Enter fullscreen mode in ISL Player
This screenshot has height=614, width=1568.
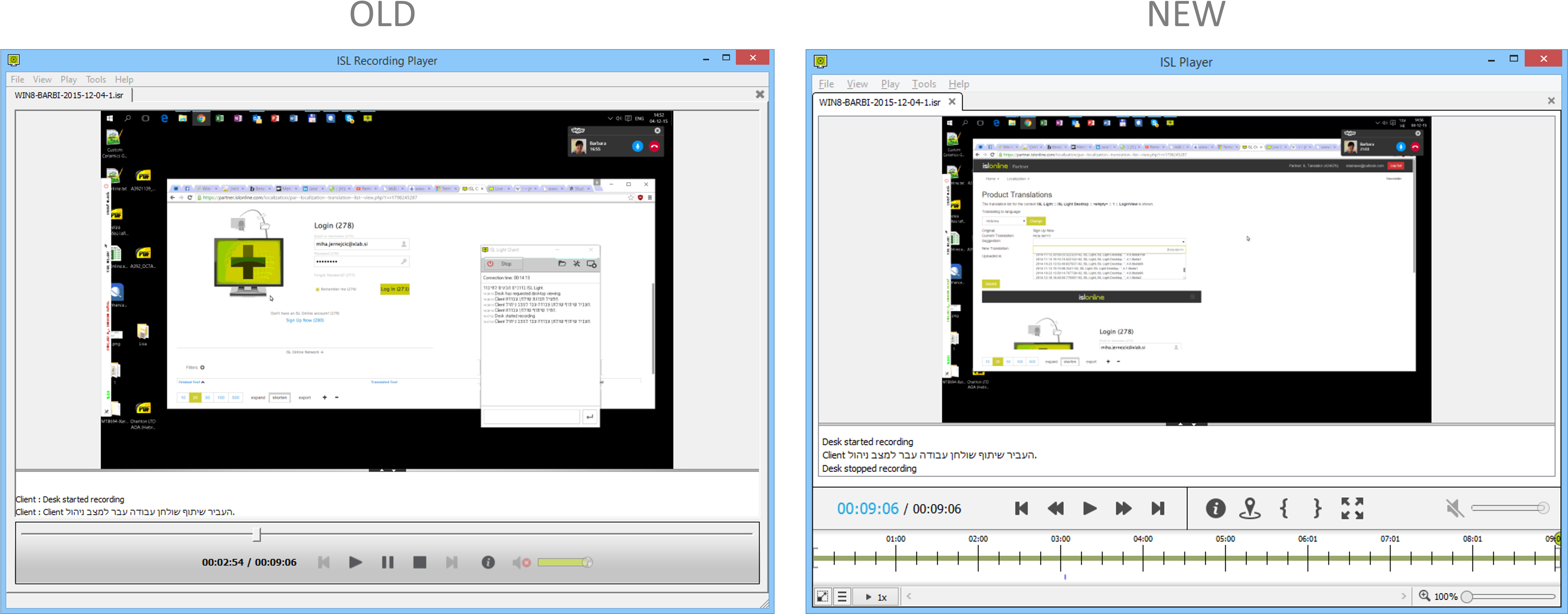(1352, 508)
